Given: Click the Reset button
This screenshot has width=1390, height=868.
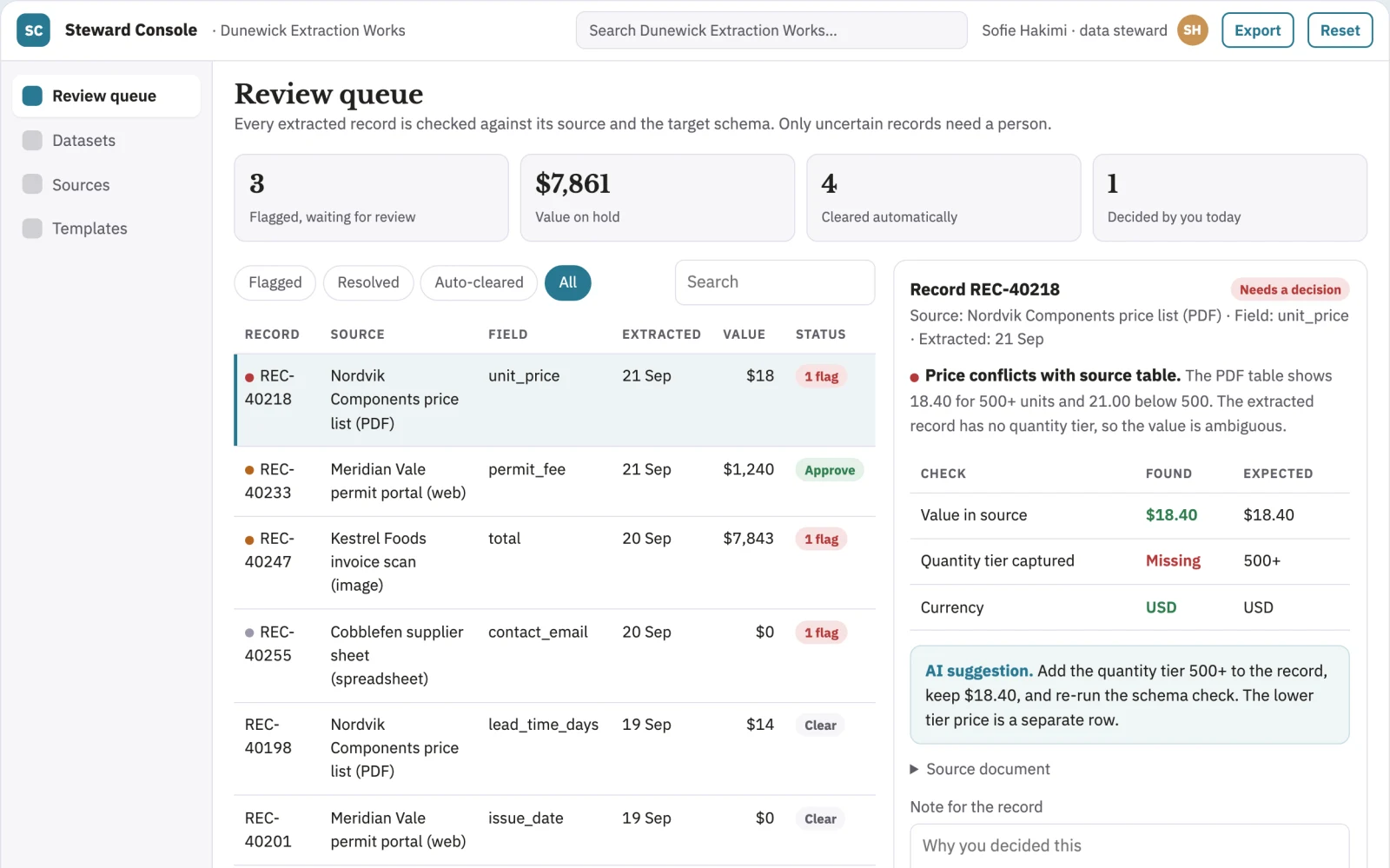Looking at the screenshot, I should pos(1340,30).
